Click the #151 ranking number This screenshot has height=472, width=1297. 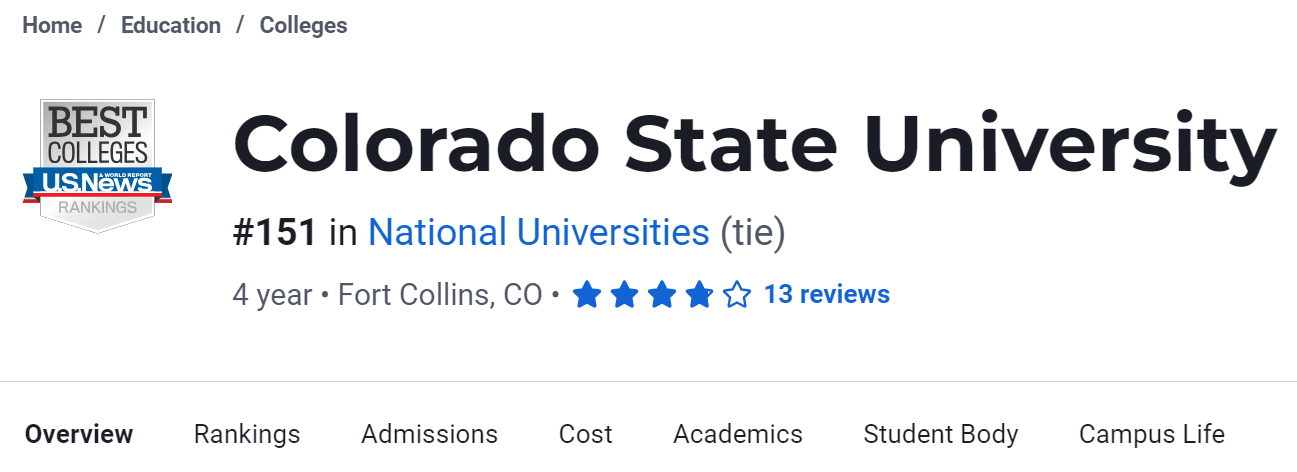275,233
